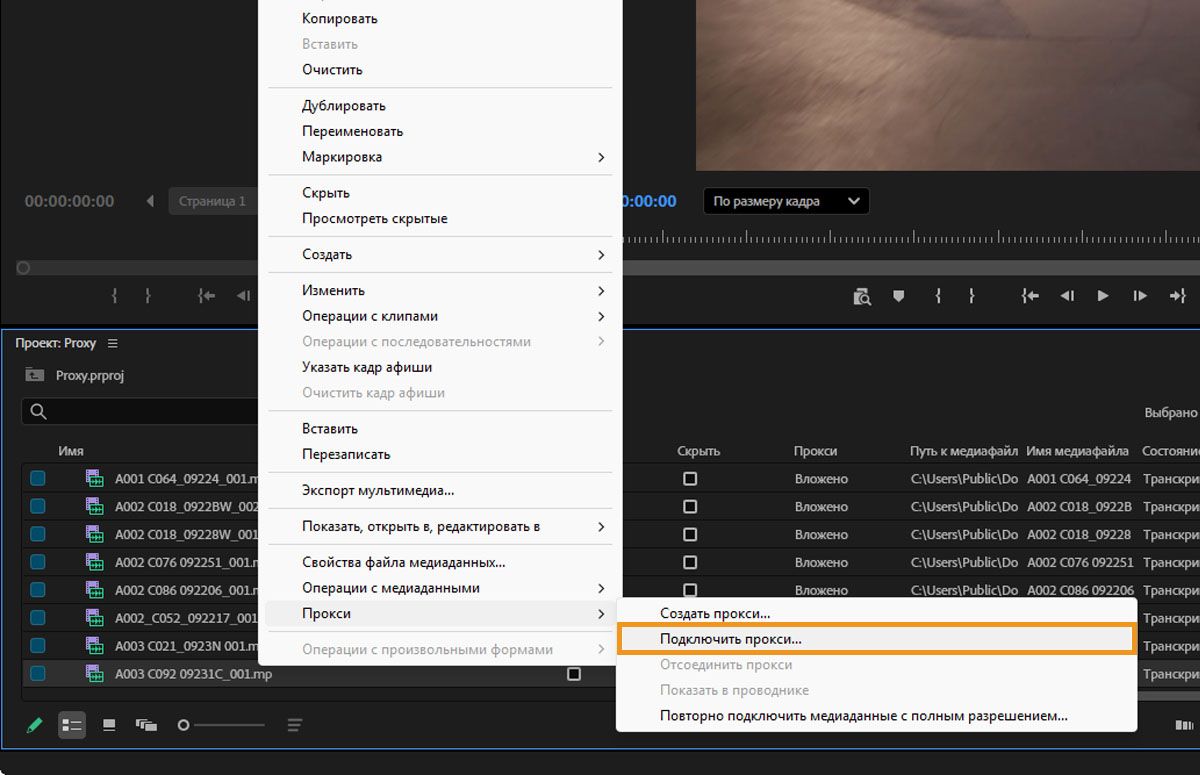Viewport: 1200px width, 775px height.
Task: Select Создать прокси... in the proxy submenu
Action: point(715,613)
